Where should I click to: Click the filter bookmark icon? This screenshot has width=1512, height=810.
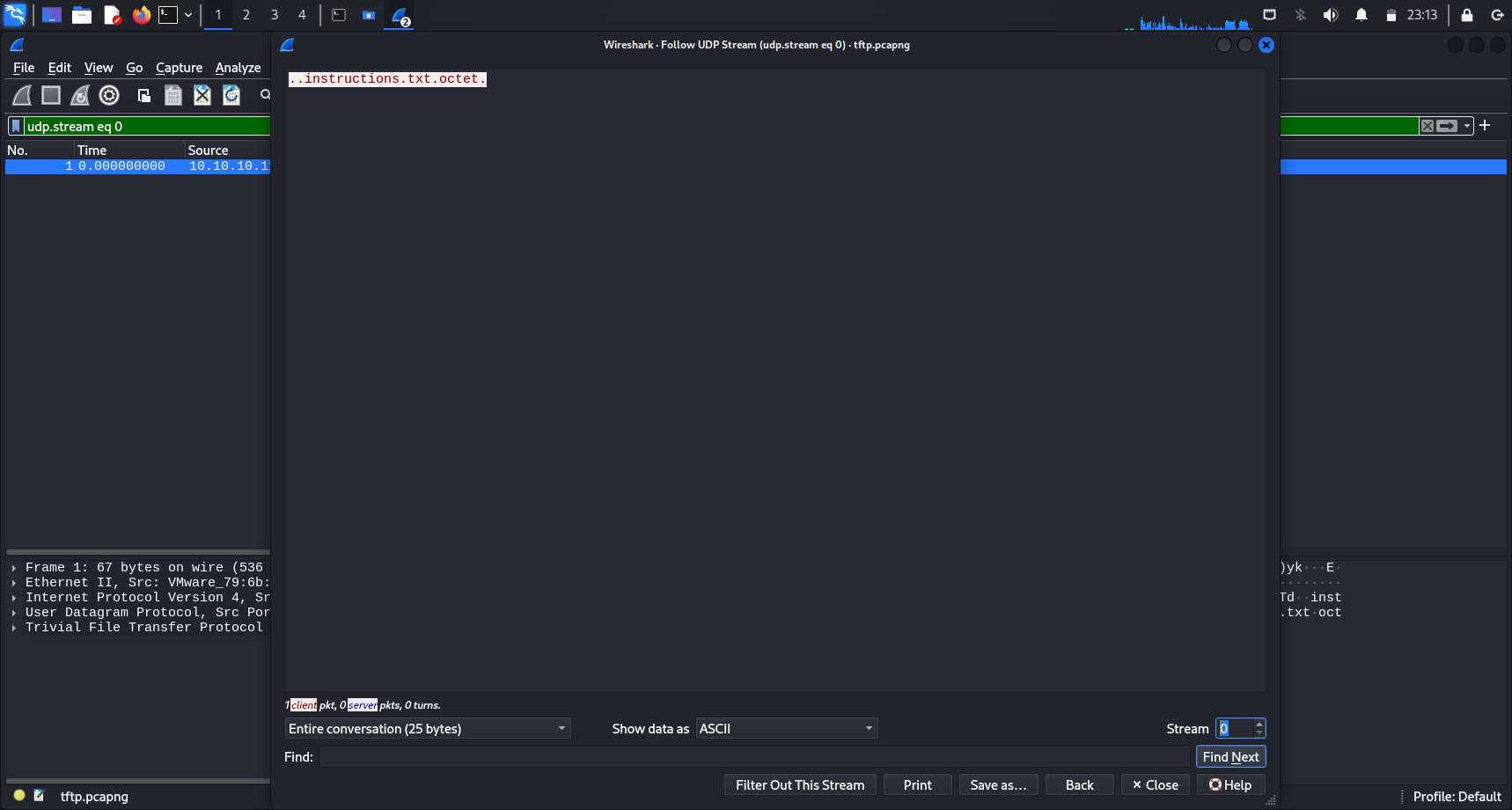pyautogui.click(x=16, y=127)
